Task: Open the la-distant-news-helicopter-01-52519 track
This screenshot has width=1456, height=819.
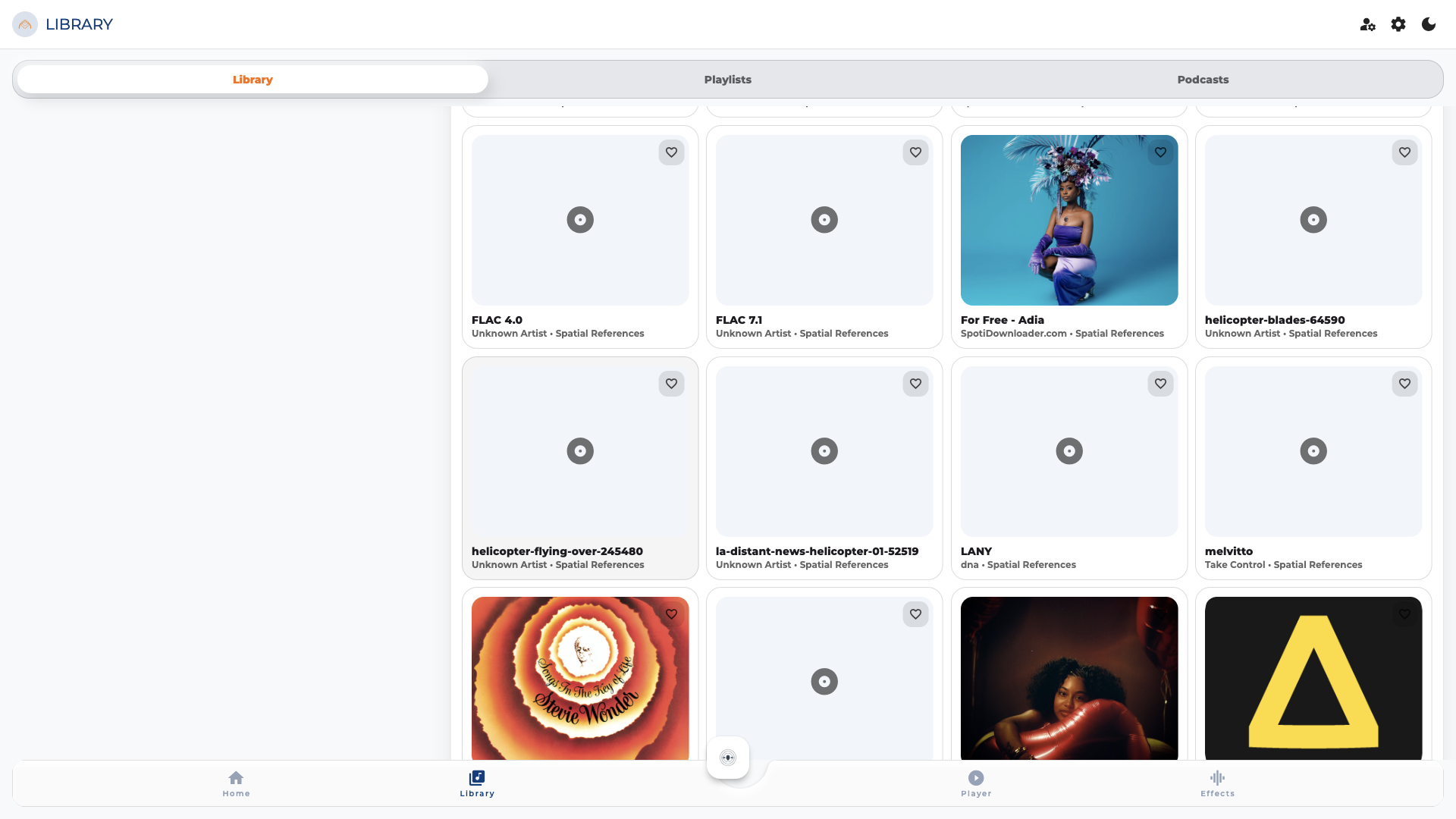Action: (824, 468)
